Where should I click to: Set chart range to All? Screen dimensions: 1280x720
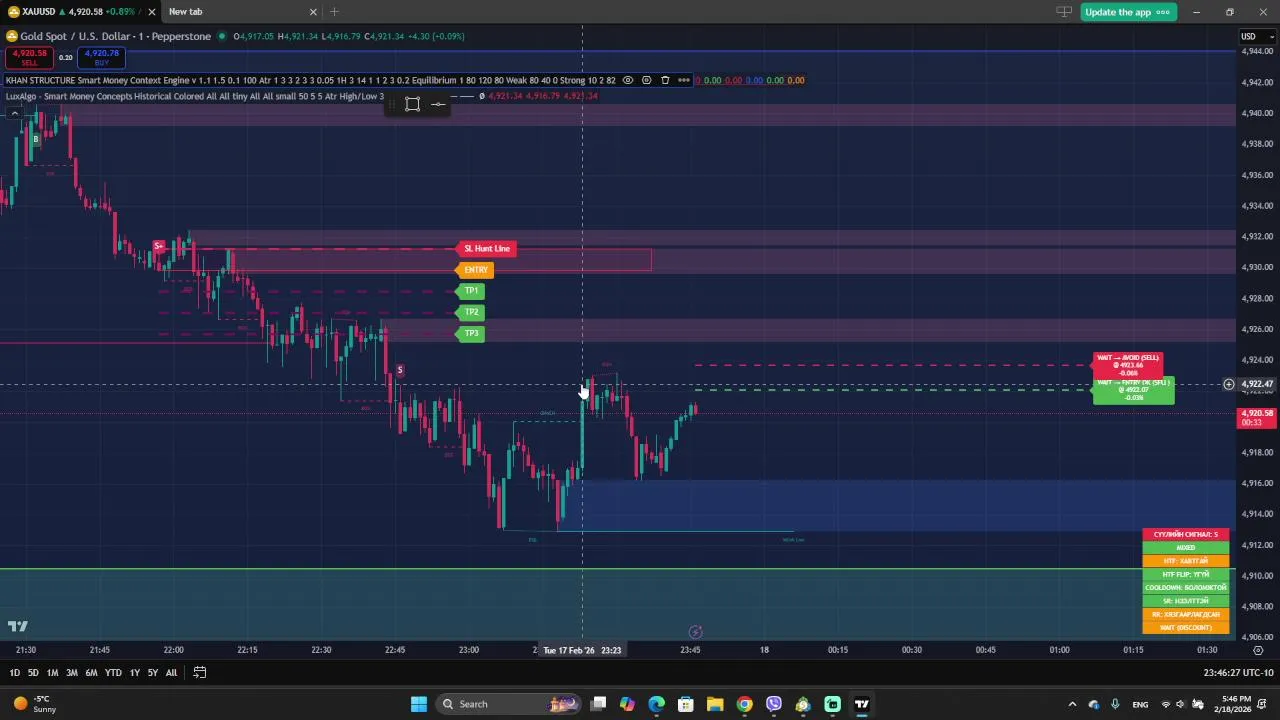(171, 673)
